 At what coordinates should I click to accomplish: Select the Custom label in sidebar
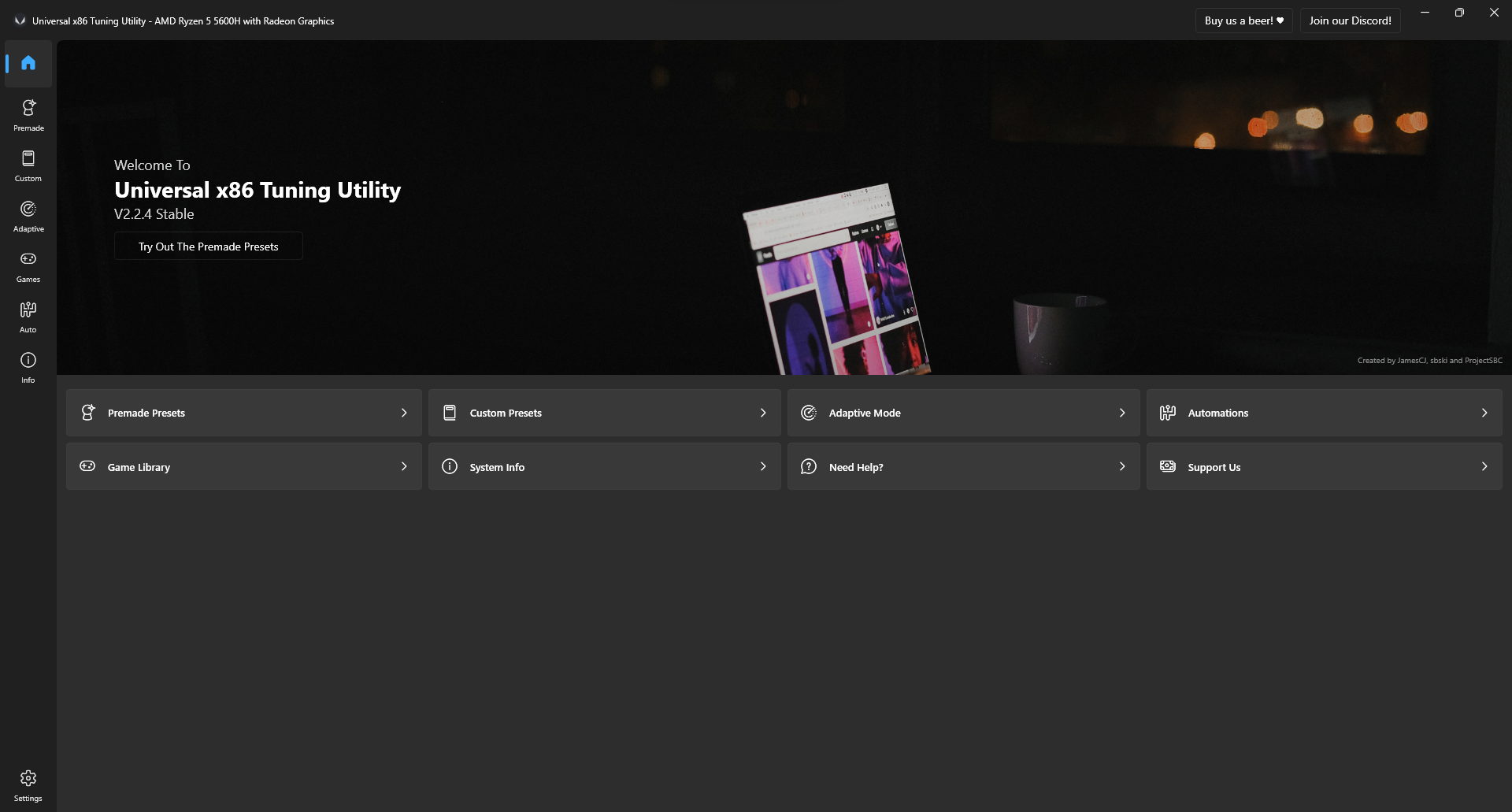[x=28, y=179]
